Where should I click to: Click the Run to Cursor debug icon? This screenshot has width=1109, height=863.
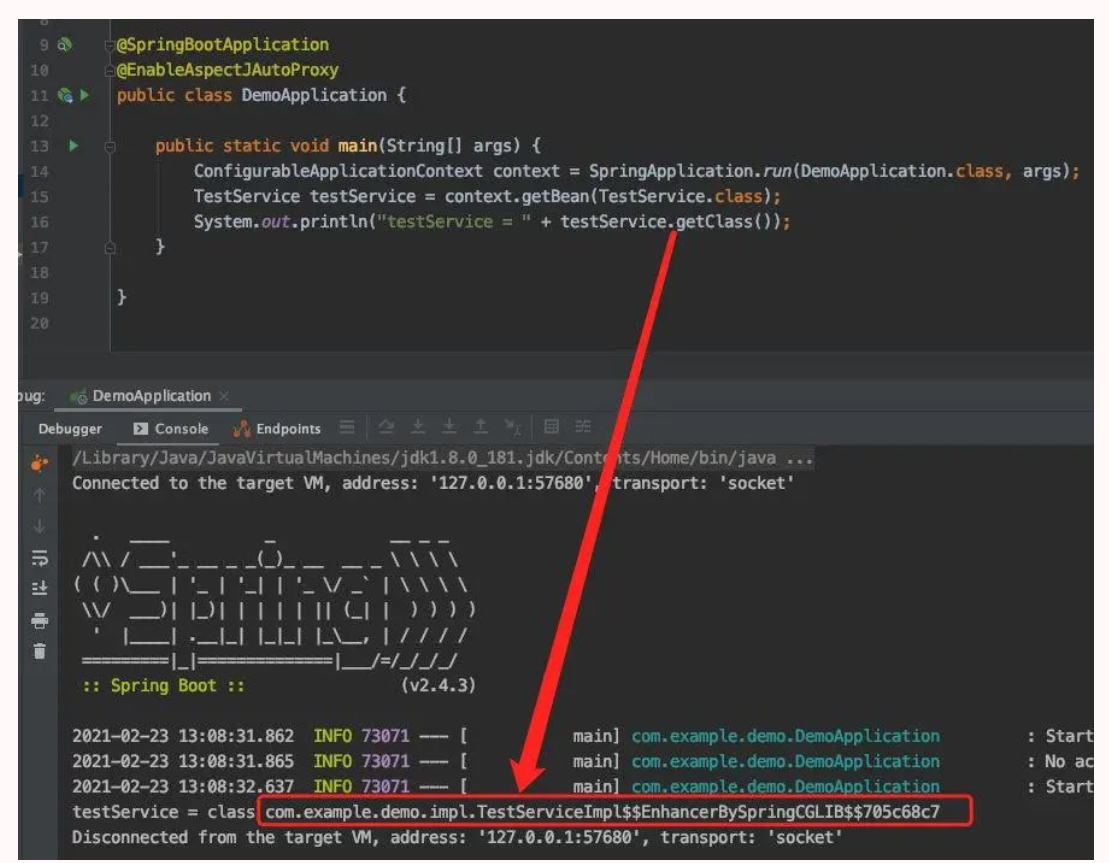[x=513, y=427]
